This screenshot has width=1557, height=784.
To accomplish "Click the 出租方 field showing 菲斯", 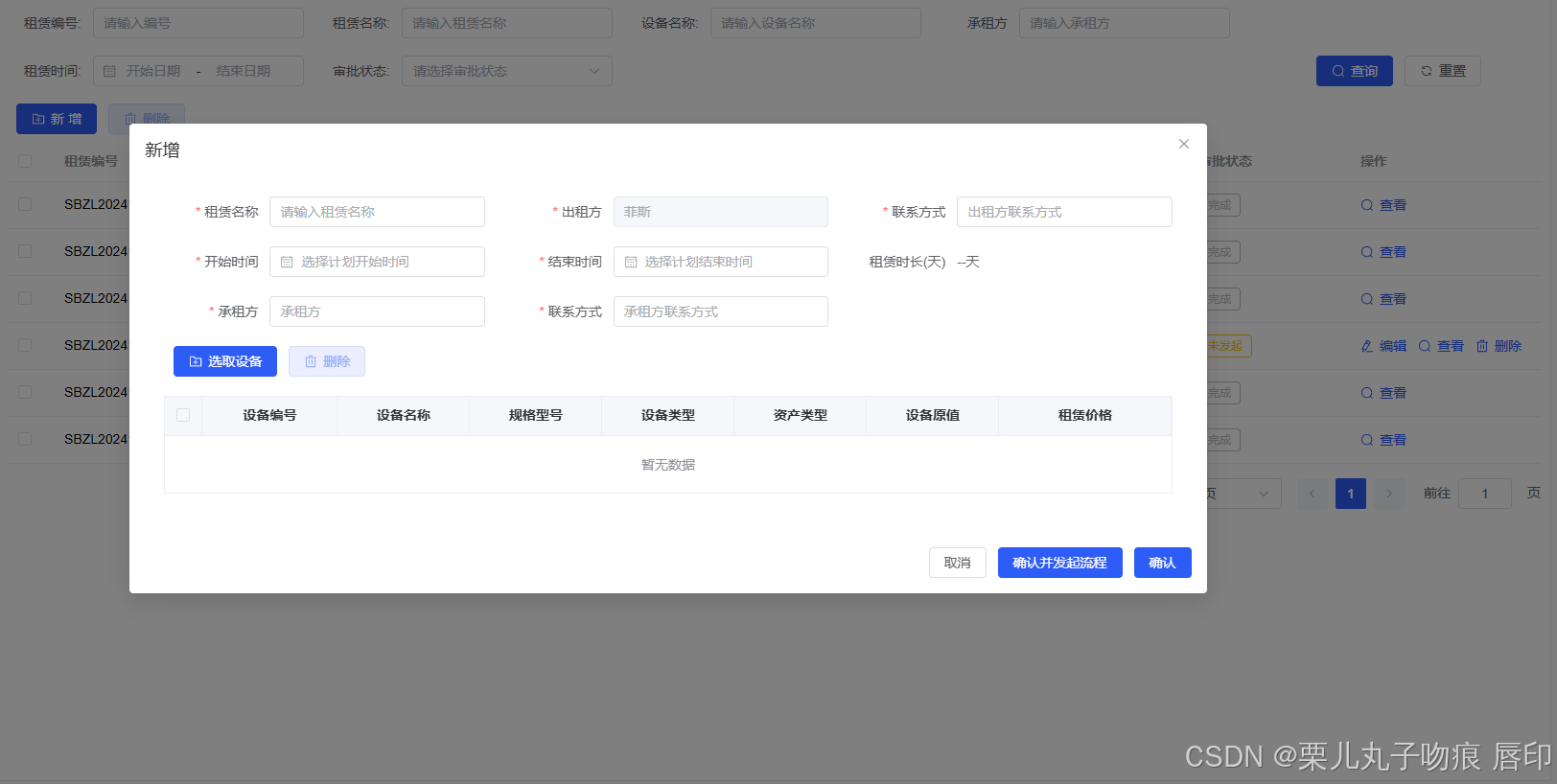I will [x=721, y=212].
